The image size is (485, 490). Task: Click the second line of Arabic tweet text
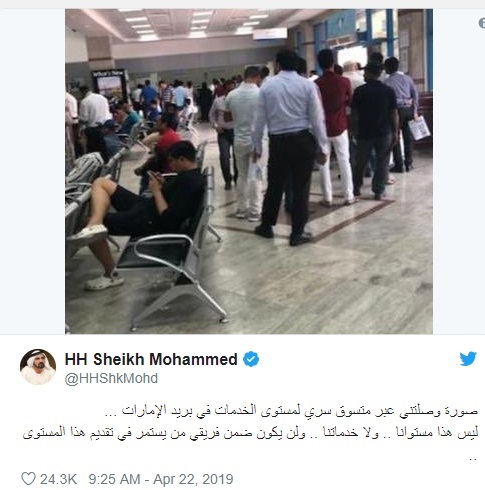(250, 433)
